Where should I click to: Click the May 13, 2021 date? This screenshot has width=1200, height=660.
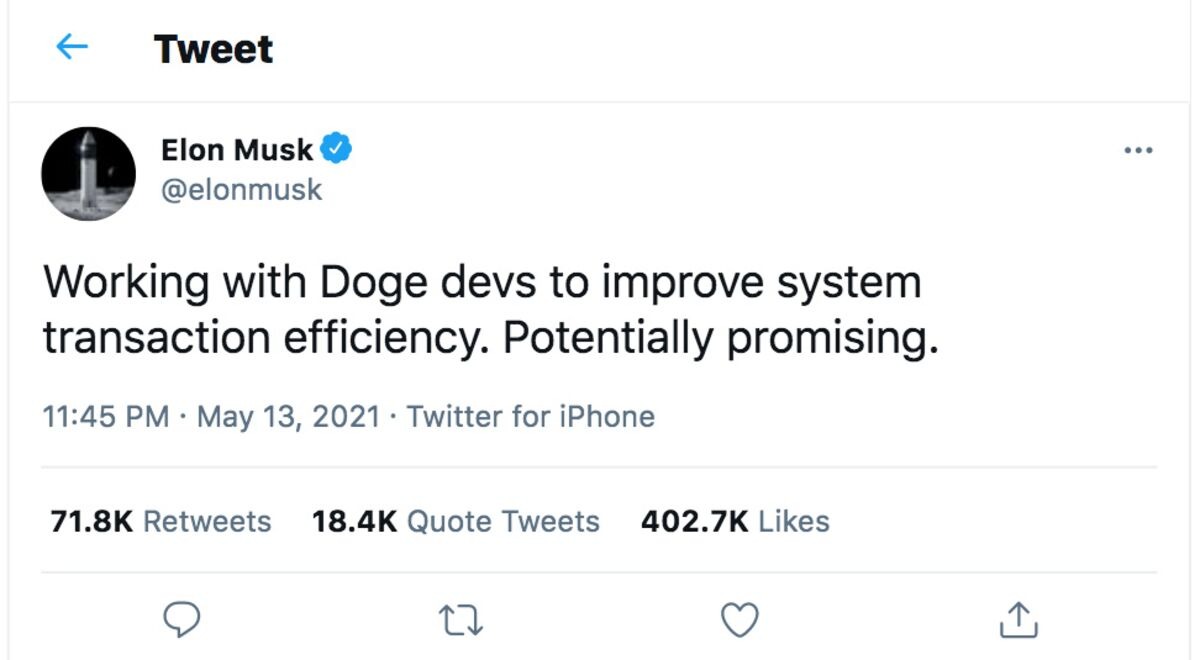click(x=288, y=416)
